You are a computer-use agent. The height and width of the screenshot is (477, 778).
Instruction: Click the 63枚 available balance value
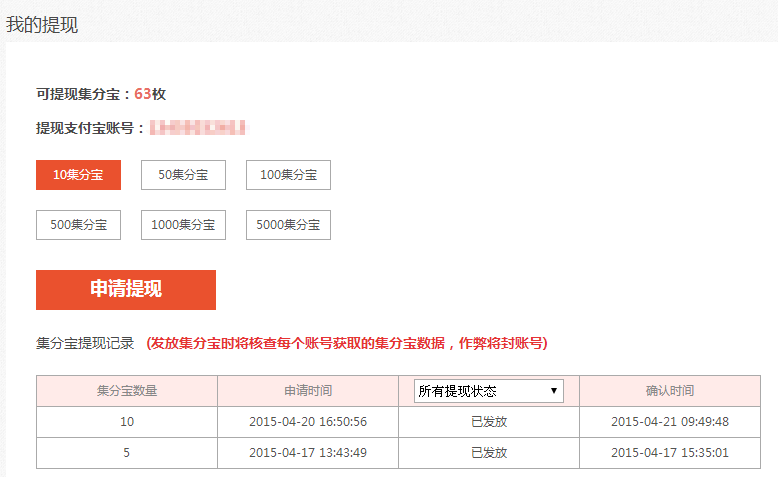150,94
